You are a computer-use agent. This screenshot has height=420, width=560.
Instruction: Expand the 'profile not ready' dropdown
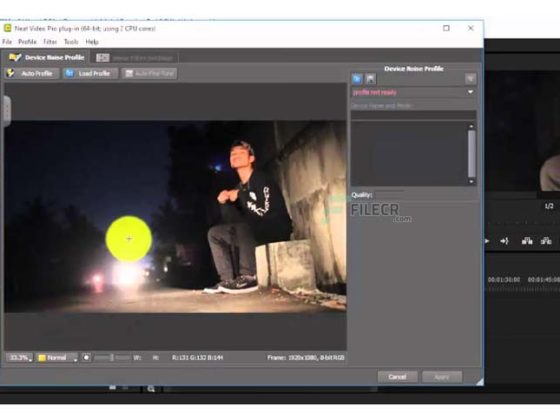(x=470, y=92)
